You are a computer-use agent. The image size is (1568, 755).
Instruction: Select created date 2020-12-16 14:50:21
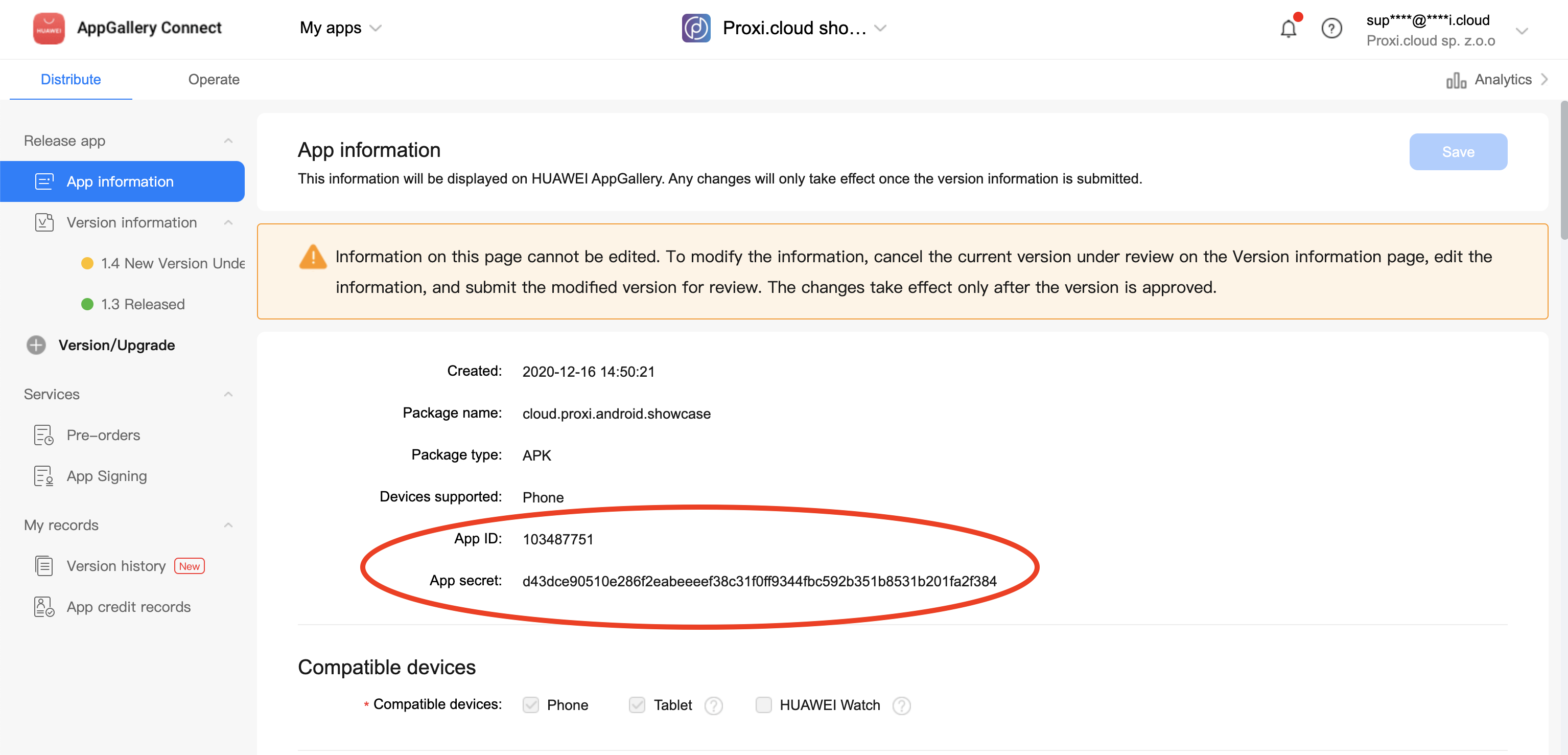coord(588,372)
